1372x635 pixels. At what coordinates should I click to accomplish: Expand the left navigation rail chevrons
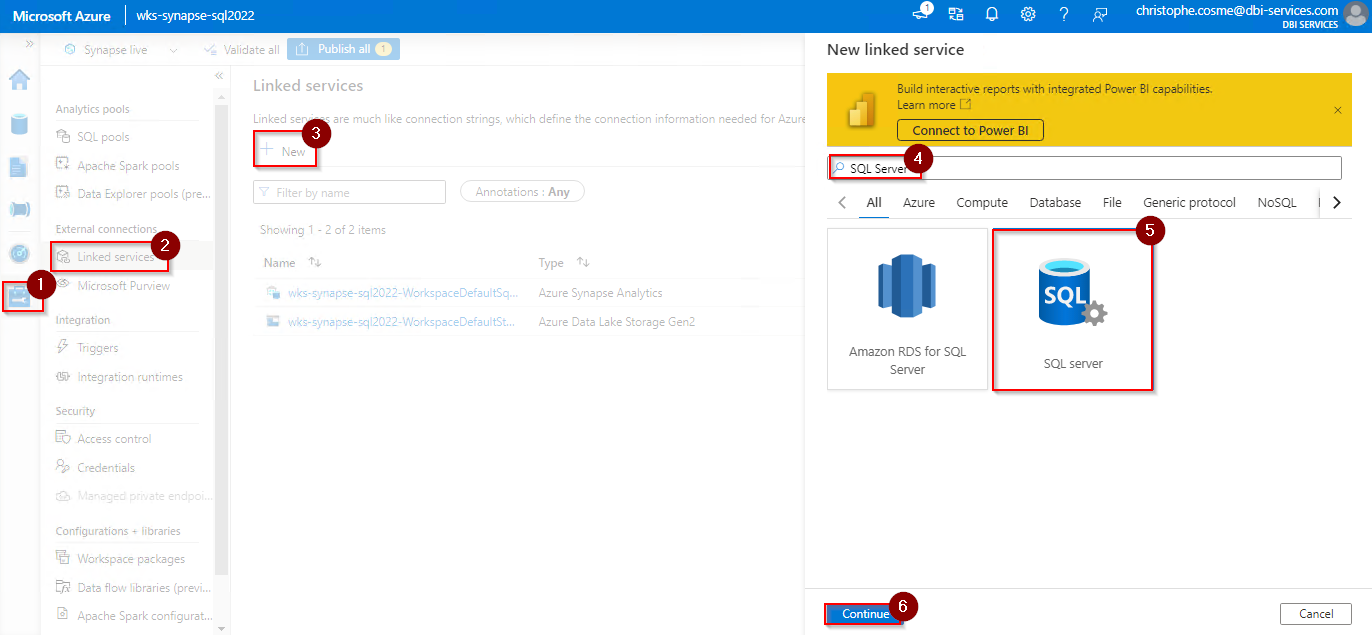click(x=29, y=45)
